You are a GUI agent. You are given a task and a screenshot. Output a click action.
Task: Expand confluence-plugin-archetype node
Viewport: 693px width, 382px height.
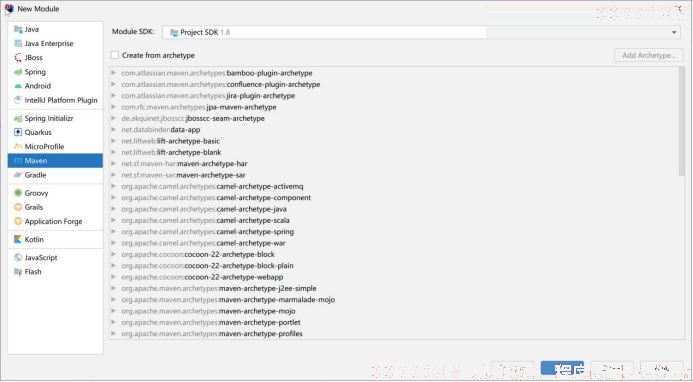114,84
